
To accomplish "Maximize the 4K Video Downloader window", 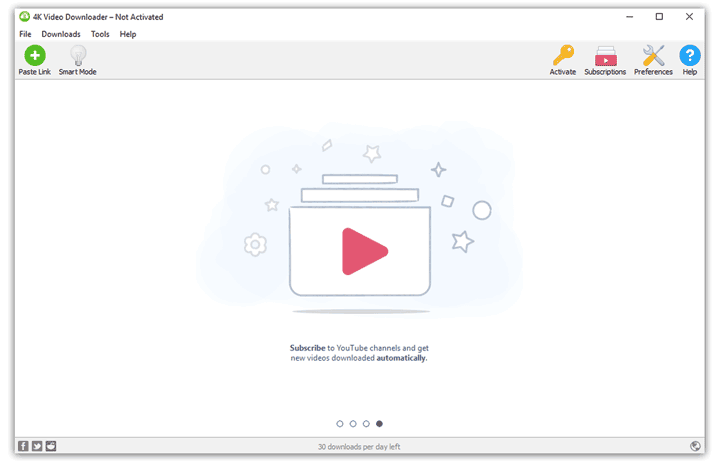I will pyautogui.click(x=659, y=17).
